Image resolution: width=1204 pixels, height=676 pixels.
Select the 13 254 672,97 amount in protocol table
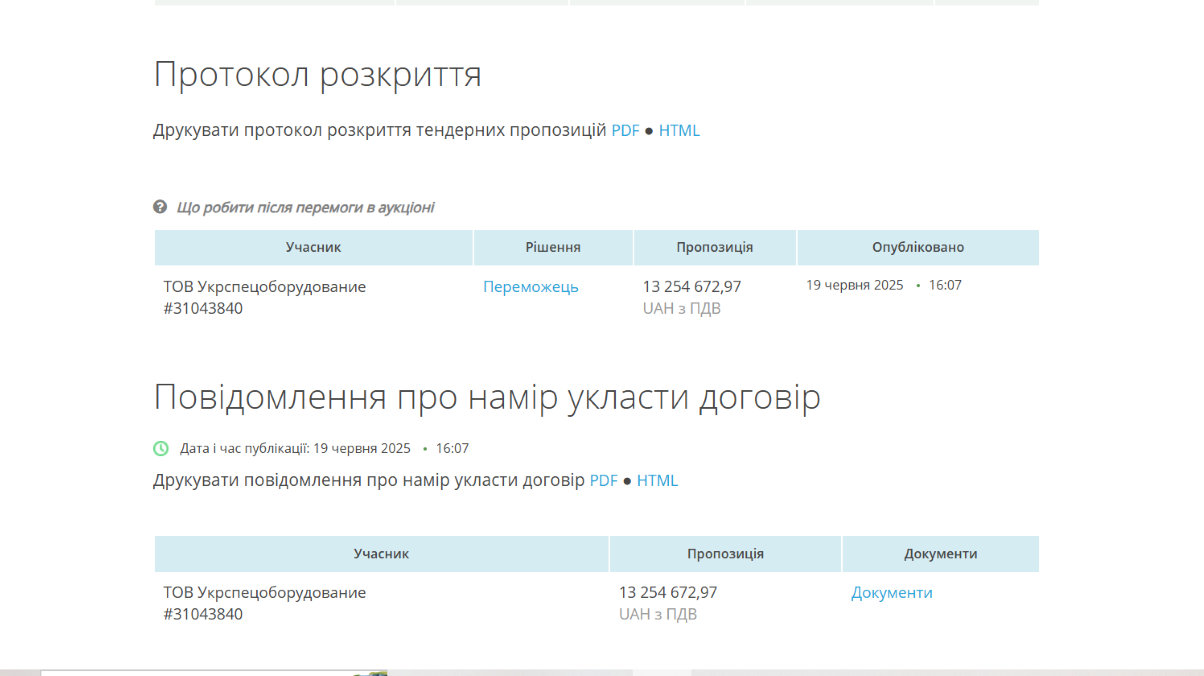tap(692, 287)
